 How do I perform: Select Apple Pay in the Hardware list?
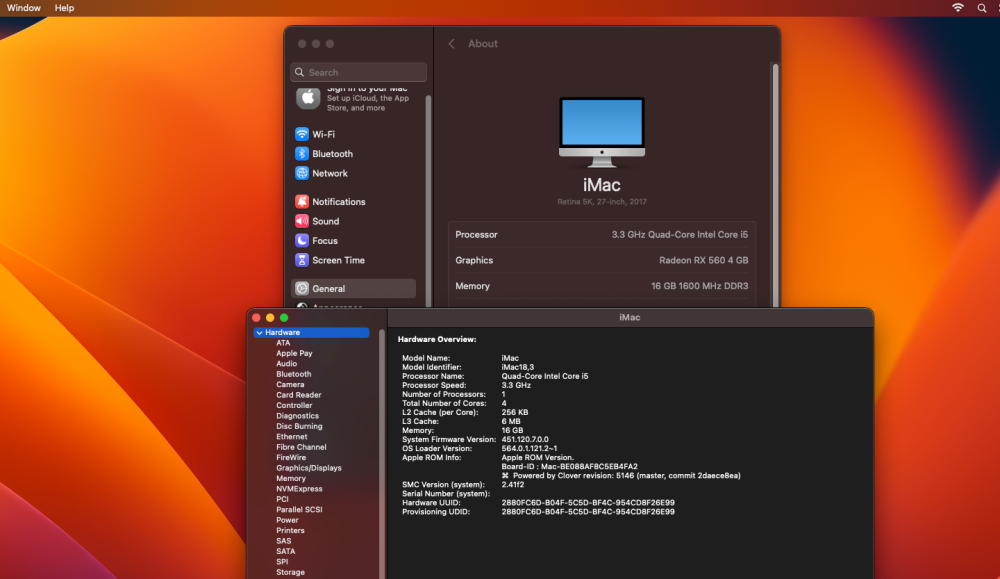click(x=294, y=353)
